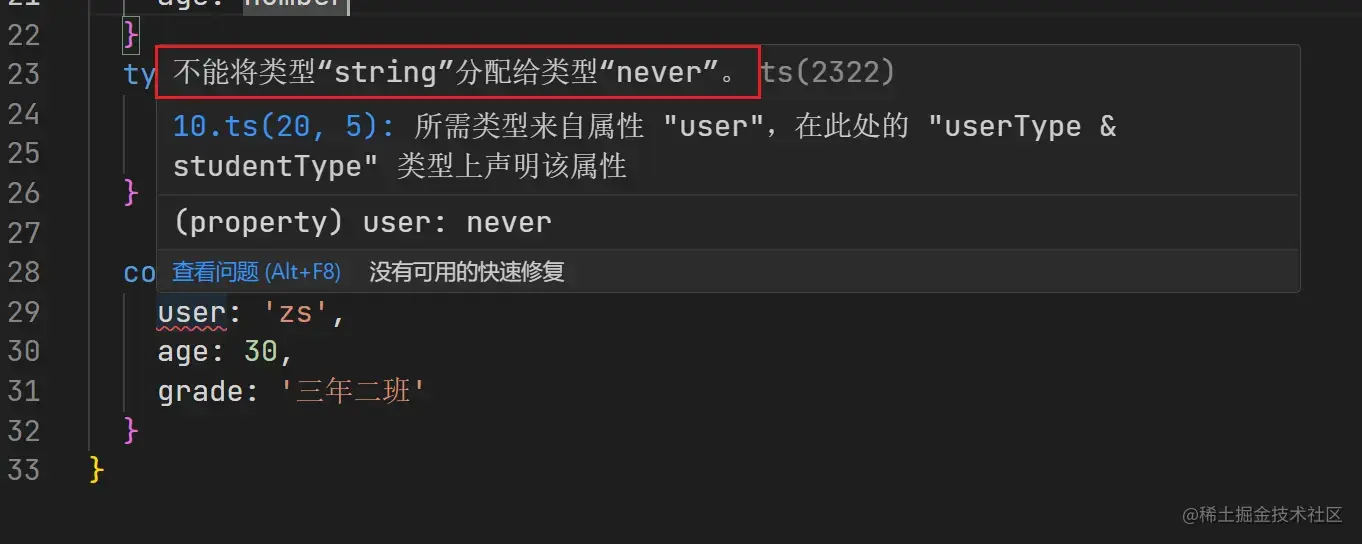
Task: Click the 'zs' string value
Action: [x=297, y=313]
